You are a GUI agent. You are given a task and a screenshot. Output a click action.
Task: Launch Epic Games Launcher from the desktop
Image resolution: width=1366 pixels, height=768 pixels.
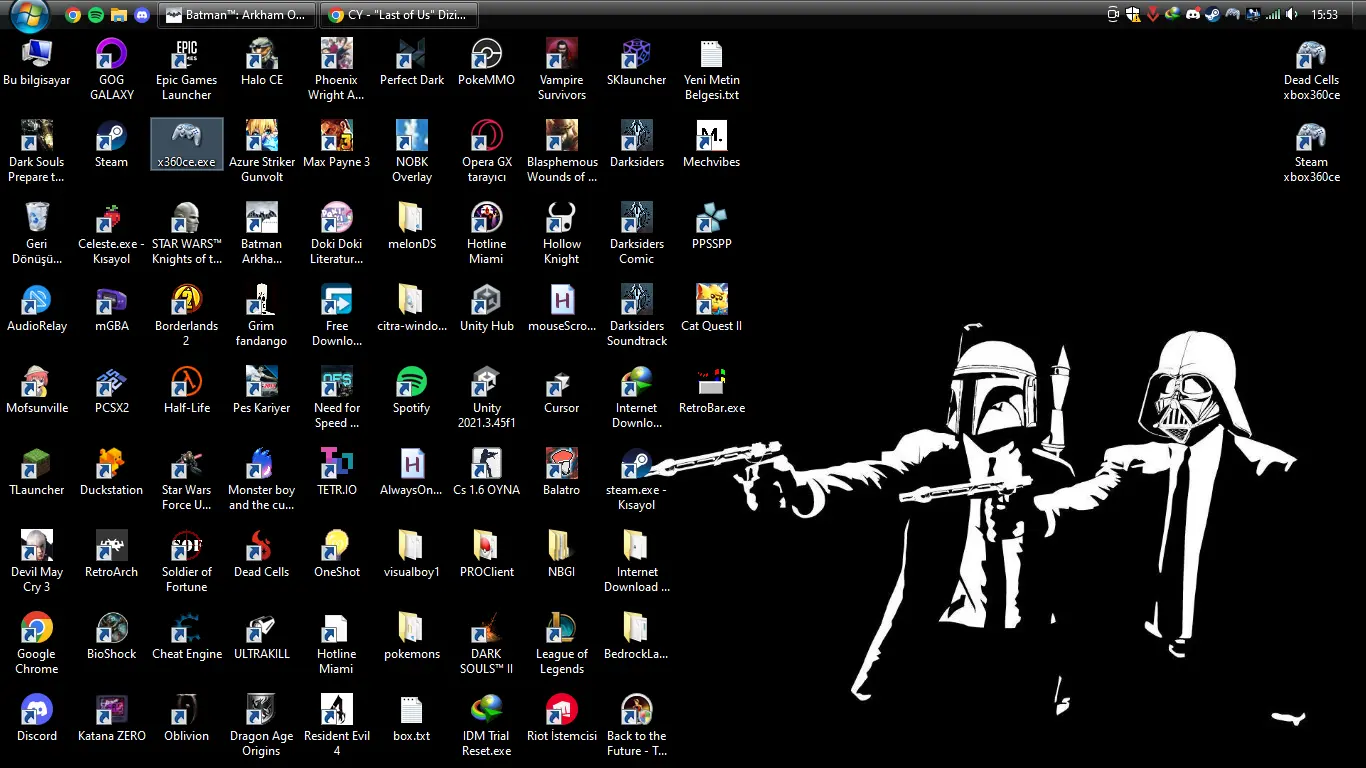(x=187, y=69)
